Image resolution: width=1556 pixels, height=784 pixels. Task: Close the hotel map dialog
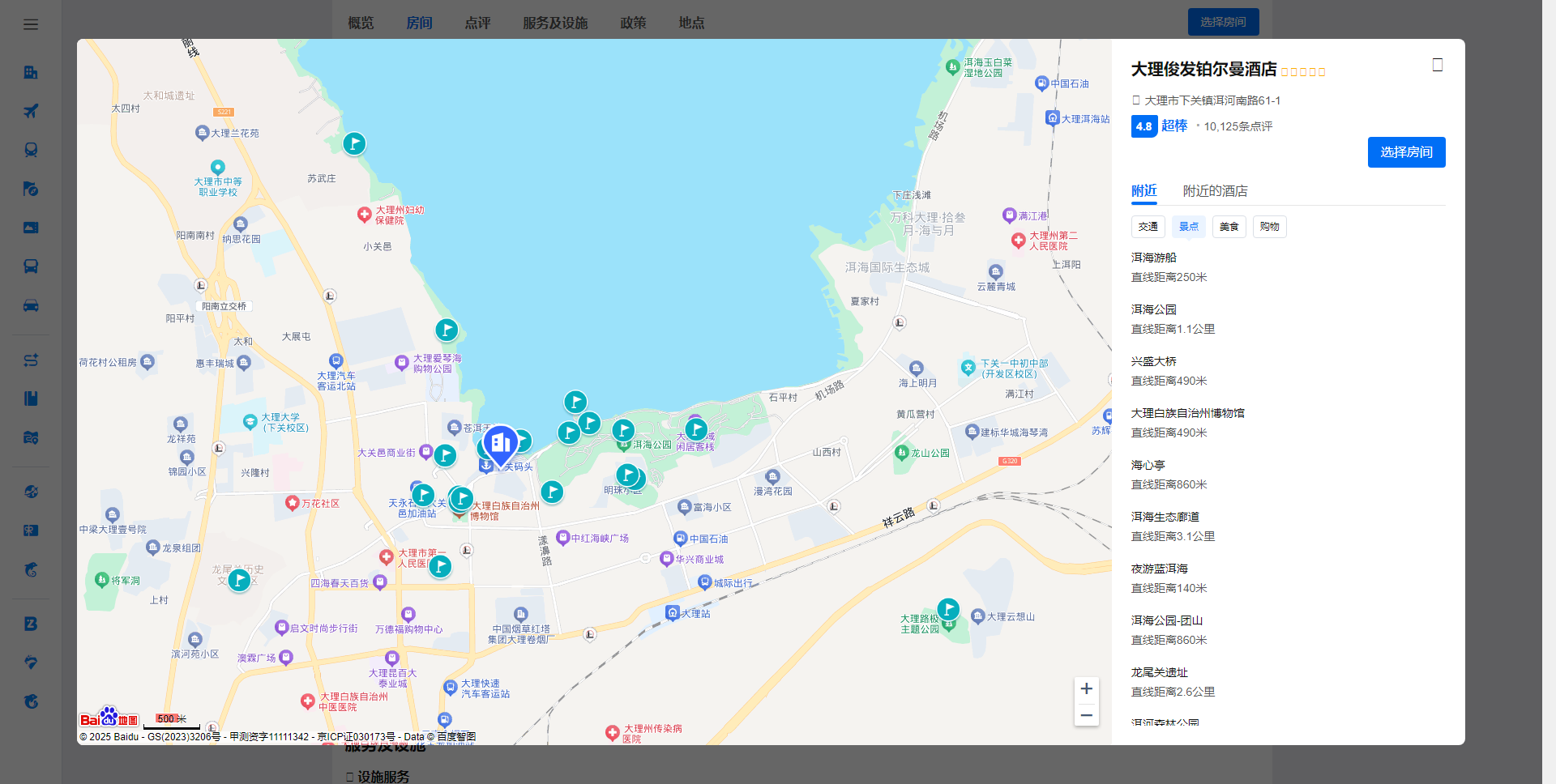1437,65
